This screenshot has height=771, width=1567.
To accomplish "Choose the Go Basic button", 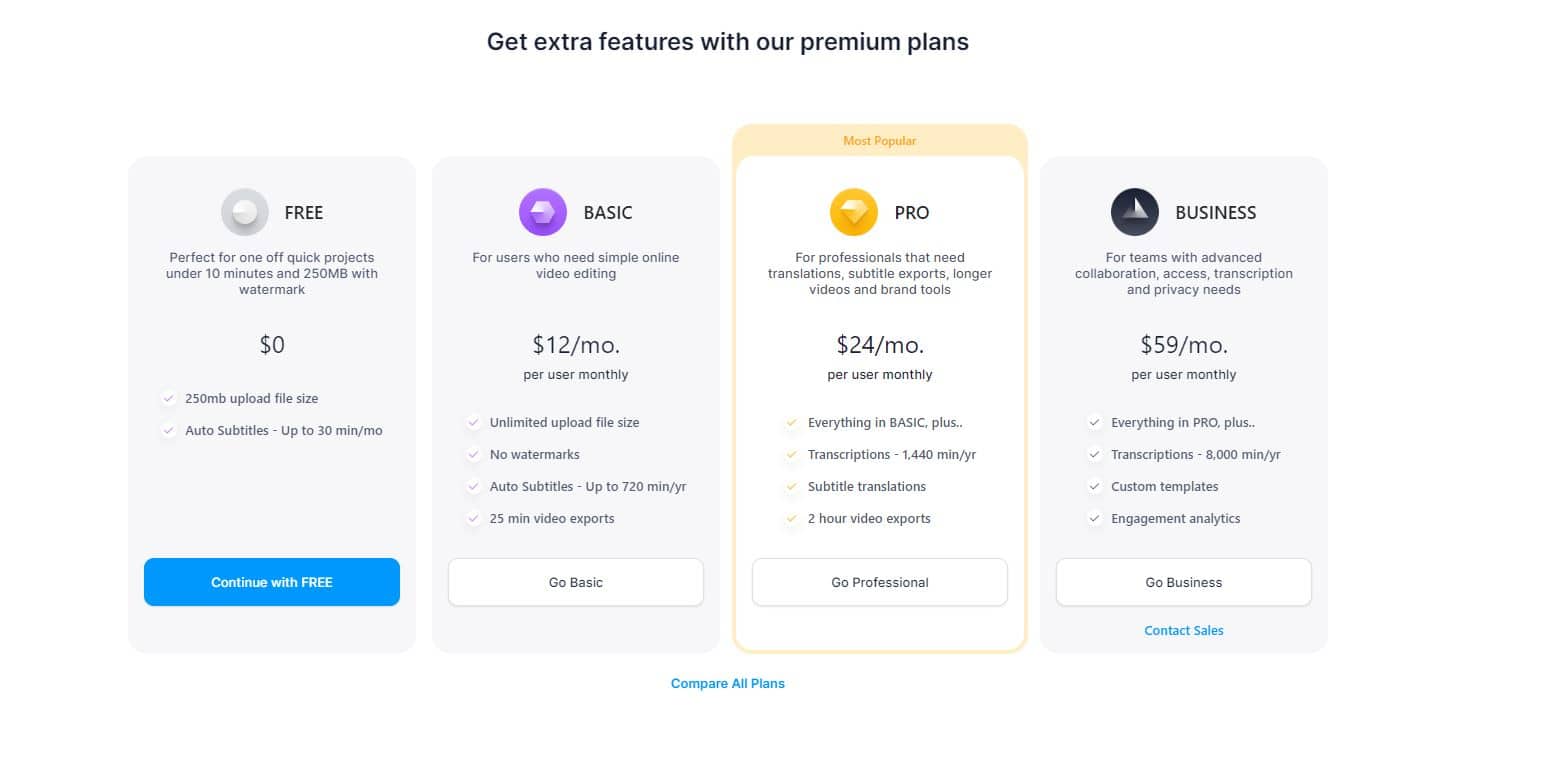I will pos(576,582).
